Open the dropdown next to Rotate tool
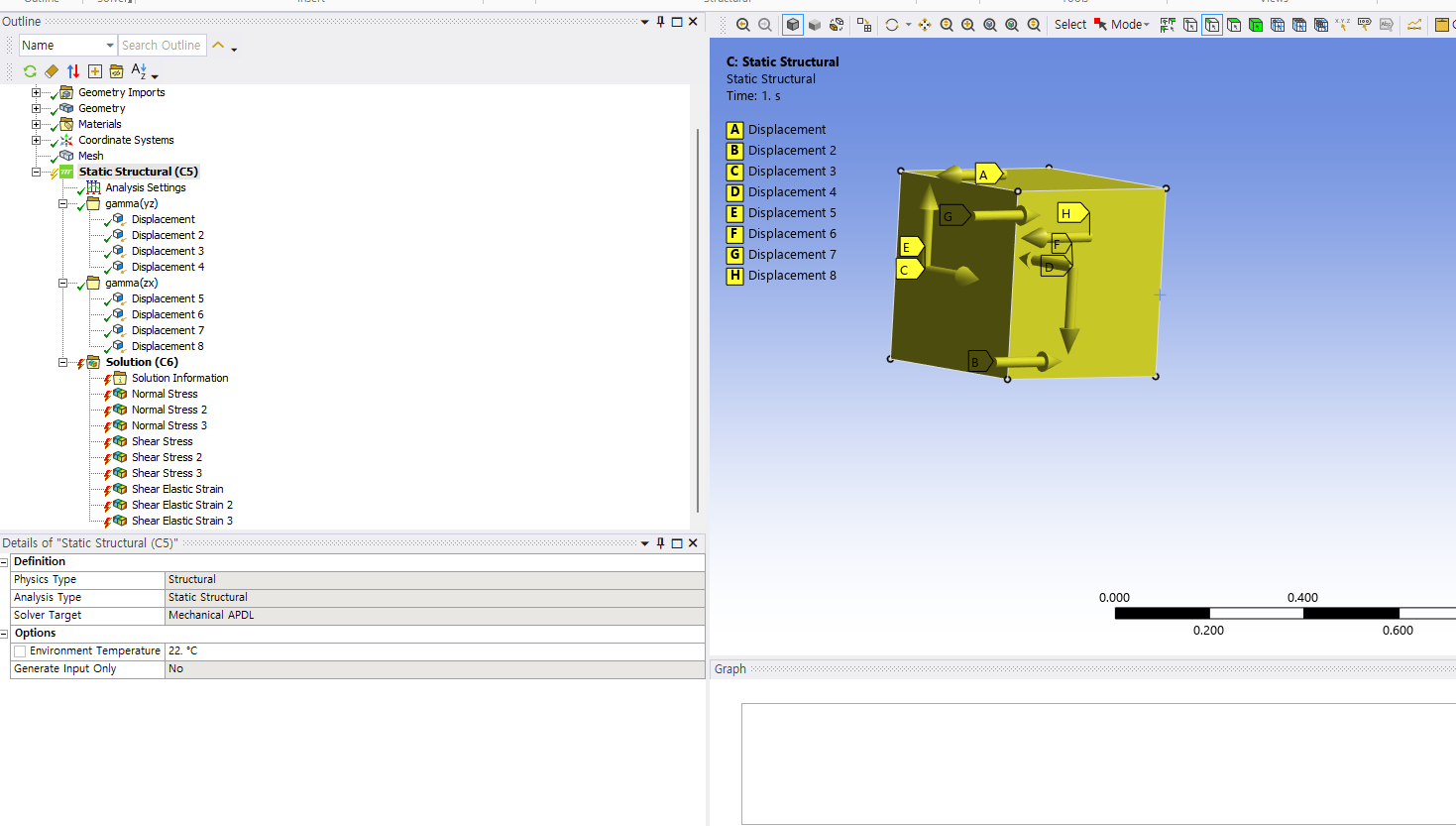The height and width of the screenshot is (826, 1456). click(x=908, y=25)
